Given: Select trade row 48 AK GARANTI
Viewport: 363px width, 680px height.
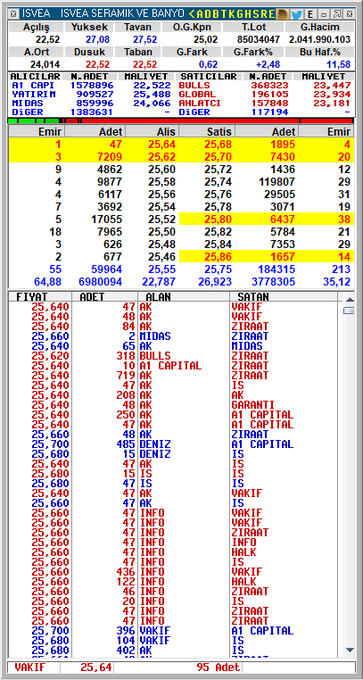Looking at the screenshot, I should (173, 405).
